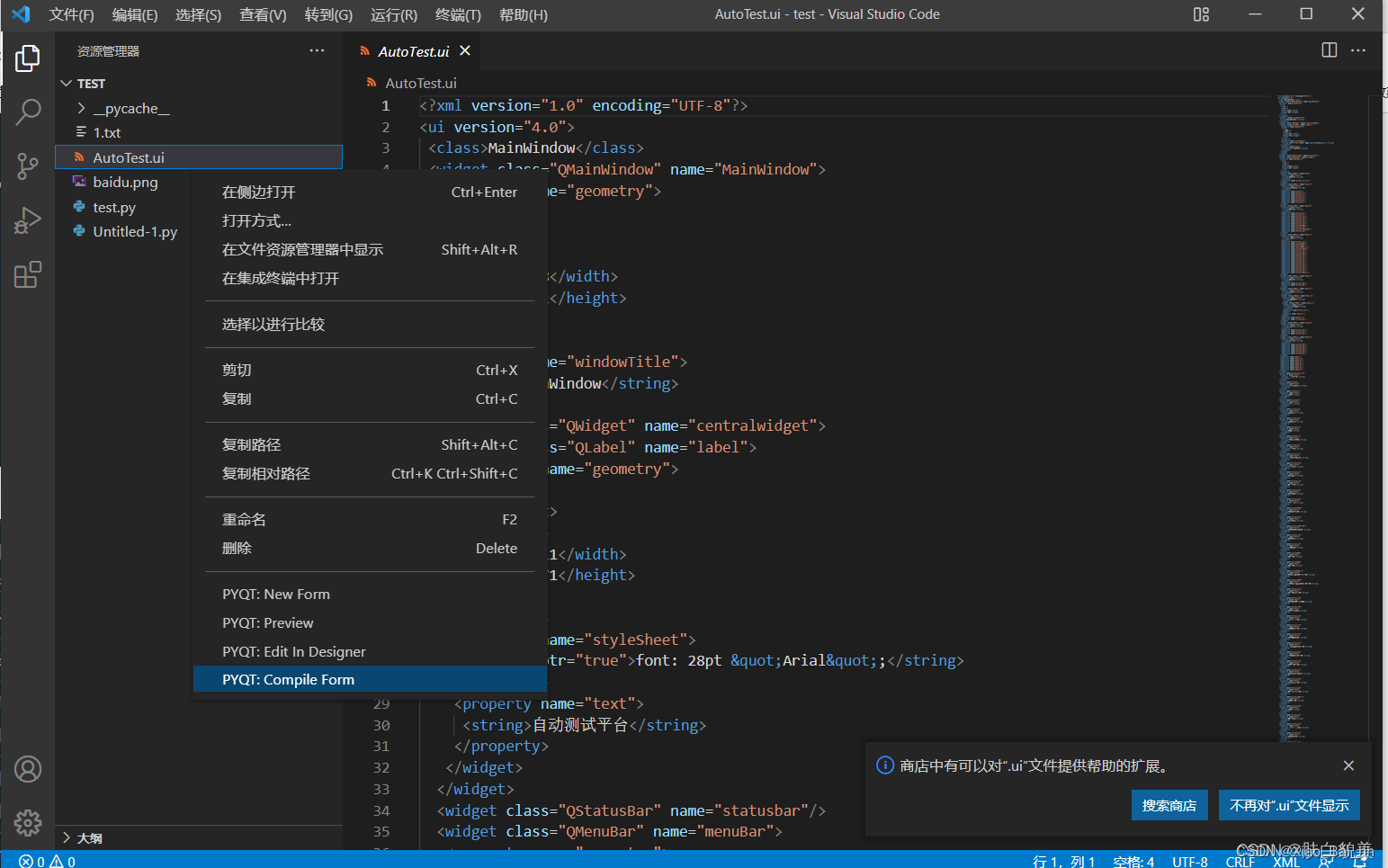Choose 删除 from the context menu
Image resolution: width=1388 pixels, height=868 pixels.
click(x=371, y=548)
